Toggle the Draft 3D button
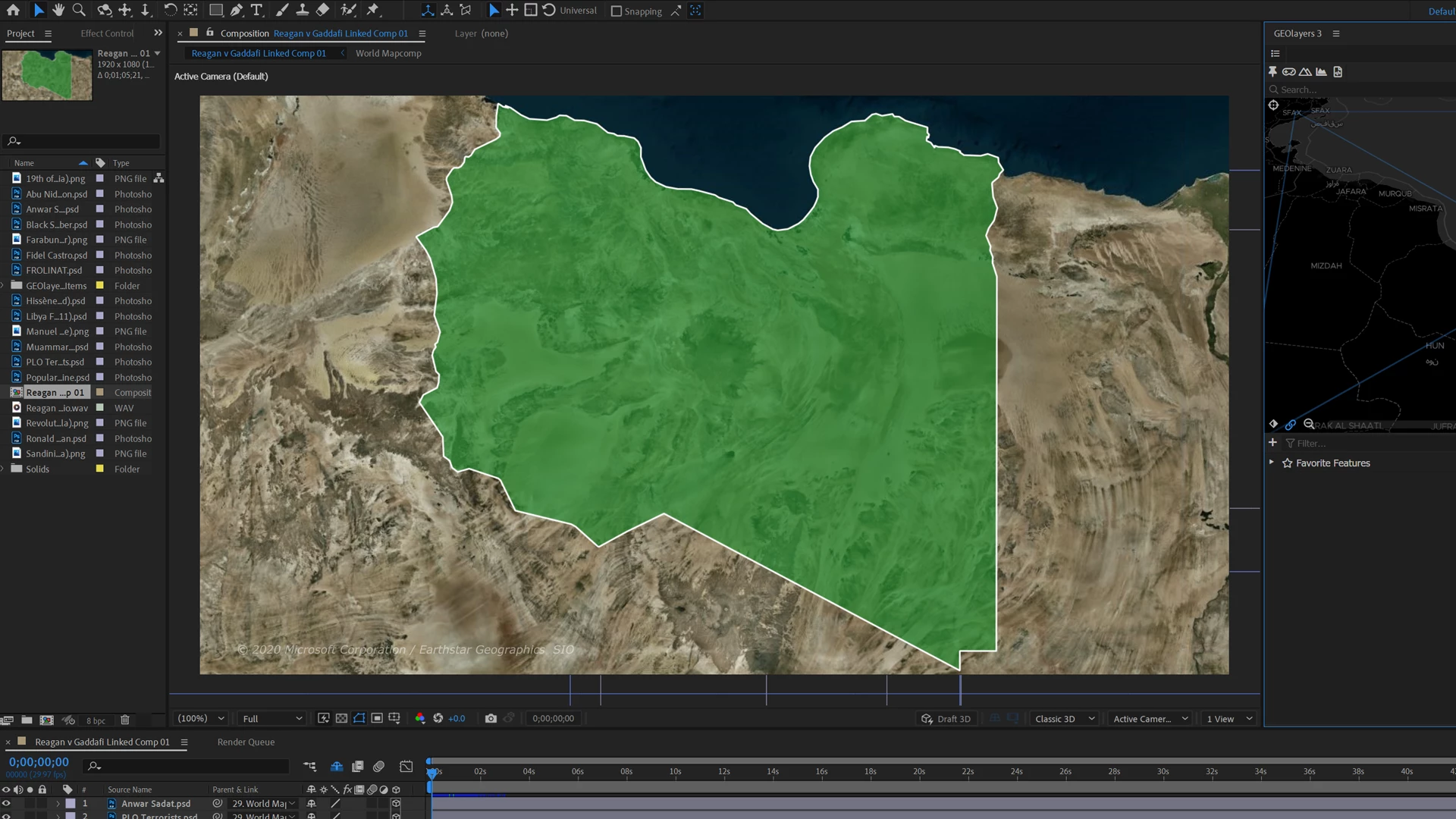 (x=946, y=719)
